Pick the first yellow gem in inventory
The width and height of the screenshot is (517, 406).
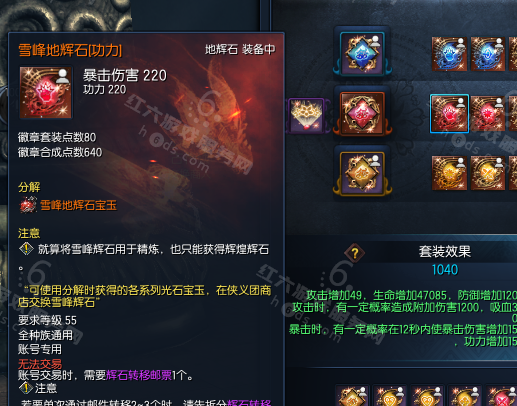pyautogui.click(x=449, y=173)
